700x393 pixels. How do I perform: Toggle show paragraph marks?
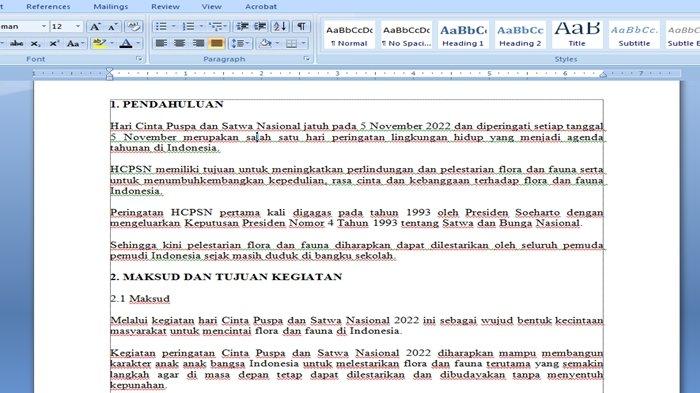pos(301,26)
